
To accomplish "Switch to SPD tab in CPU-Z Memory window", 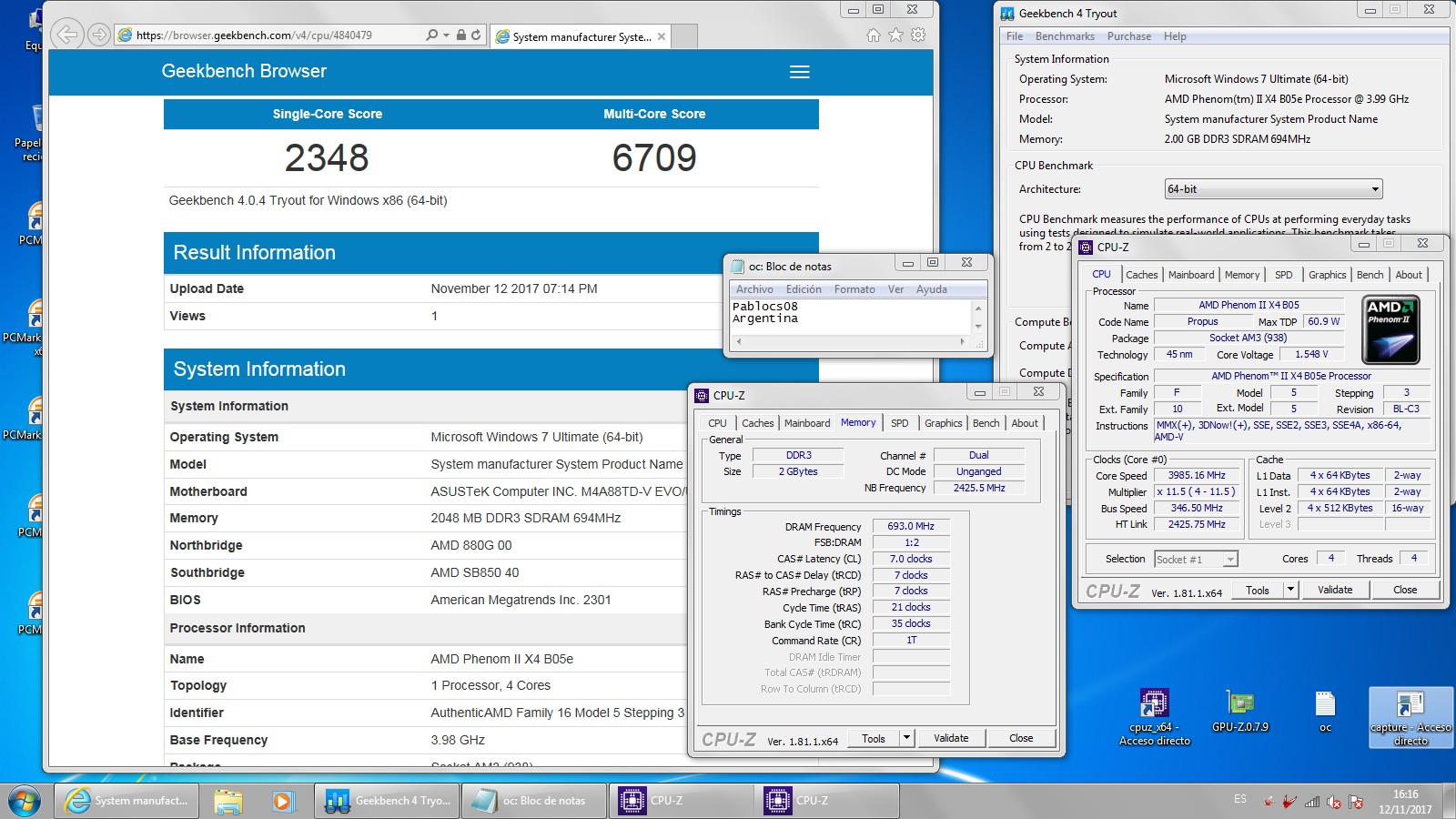I will (x=899, y=423).
